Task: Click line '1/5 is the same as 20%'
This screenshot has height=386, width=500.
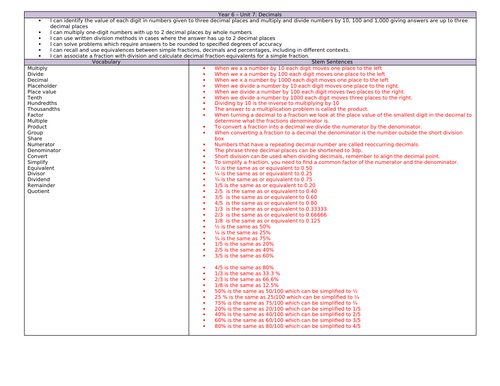Action: click(x=244, y=244)
